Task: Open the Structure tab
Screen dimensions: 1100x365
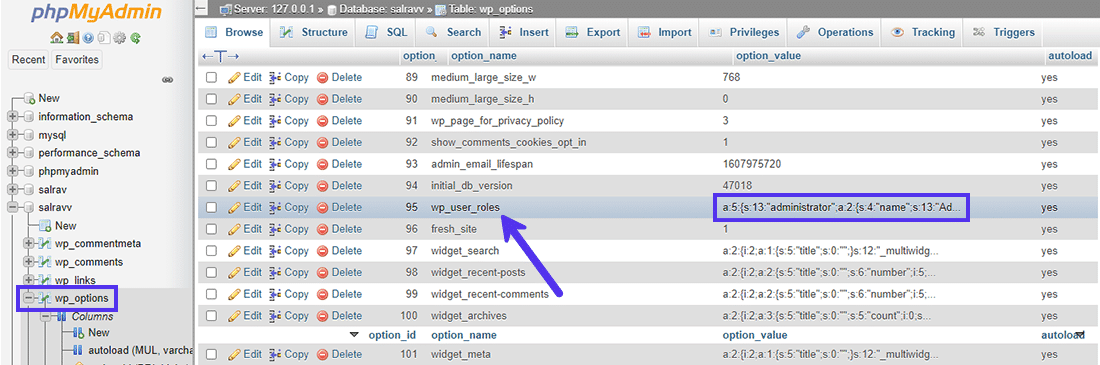Action: (x=314, y=32)
